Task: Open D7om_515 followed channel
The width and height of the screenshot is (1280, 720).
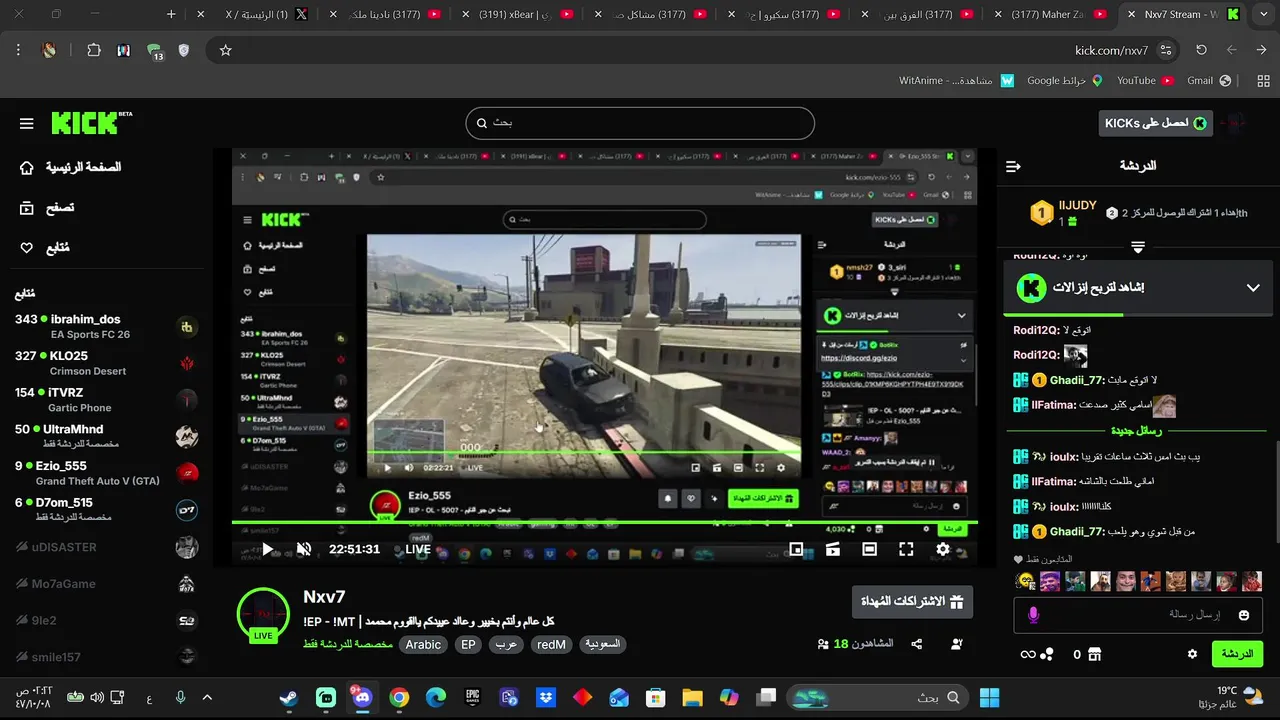Action: point(106,509)
